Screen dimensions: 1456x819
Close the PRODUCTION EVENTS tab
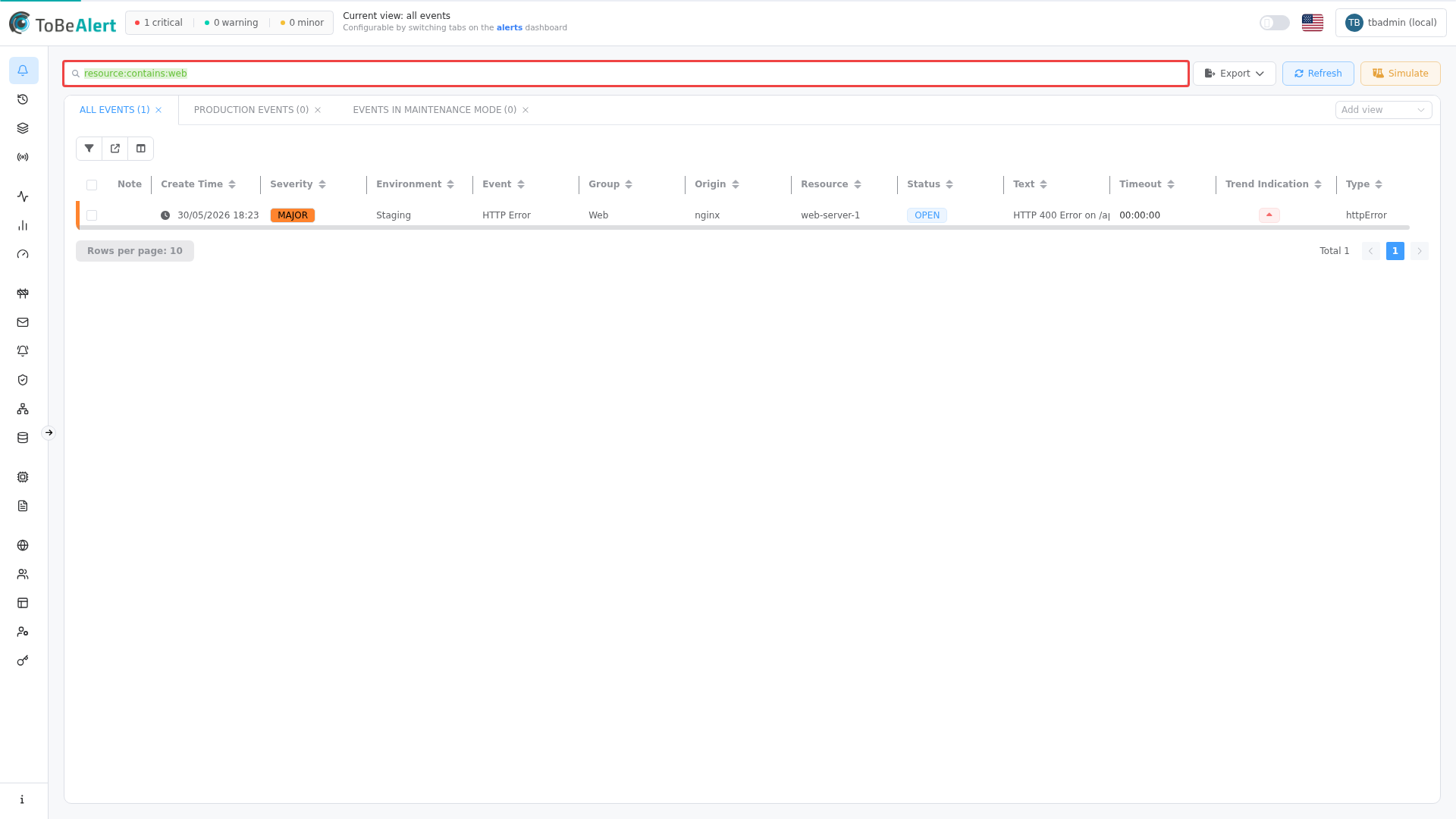[x=318, y=110]
